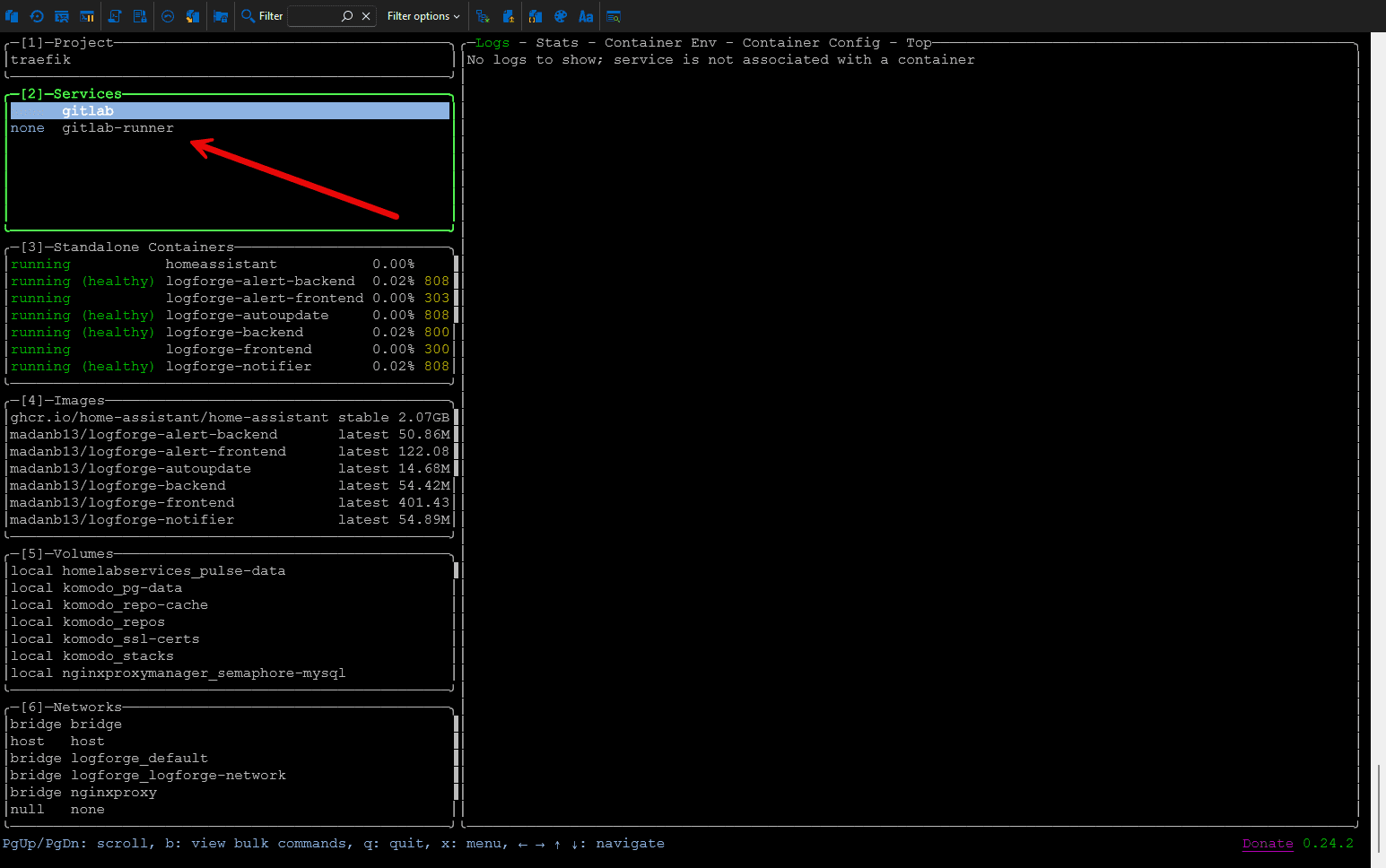Image resolution: width=1386 pixels, height=868 pixels.
Task: Click the network tree icon after Filter options
Action: [x=483, y=16]
